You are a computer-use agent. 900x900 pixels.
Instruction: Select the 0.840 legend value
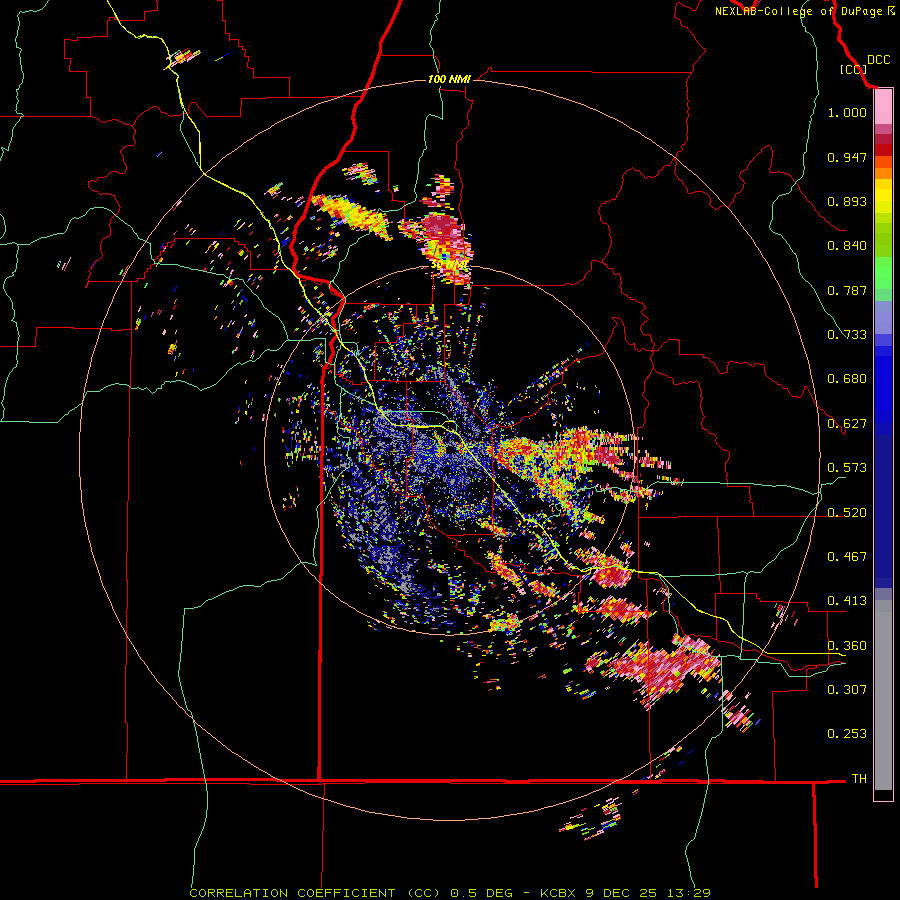847,246
